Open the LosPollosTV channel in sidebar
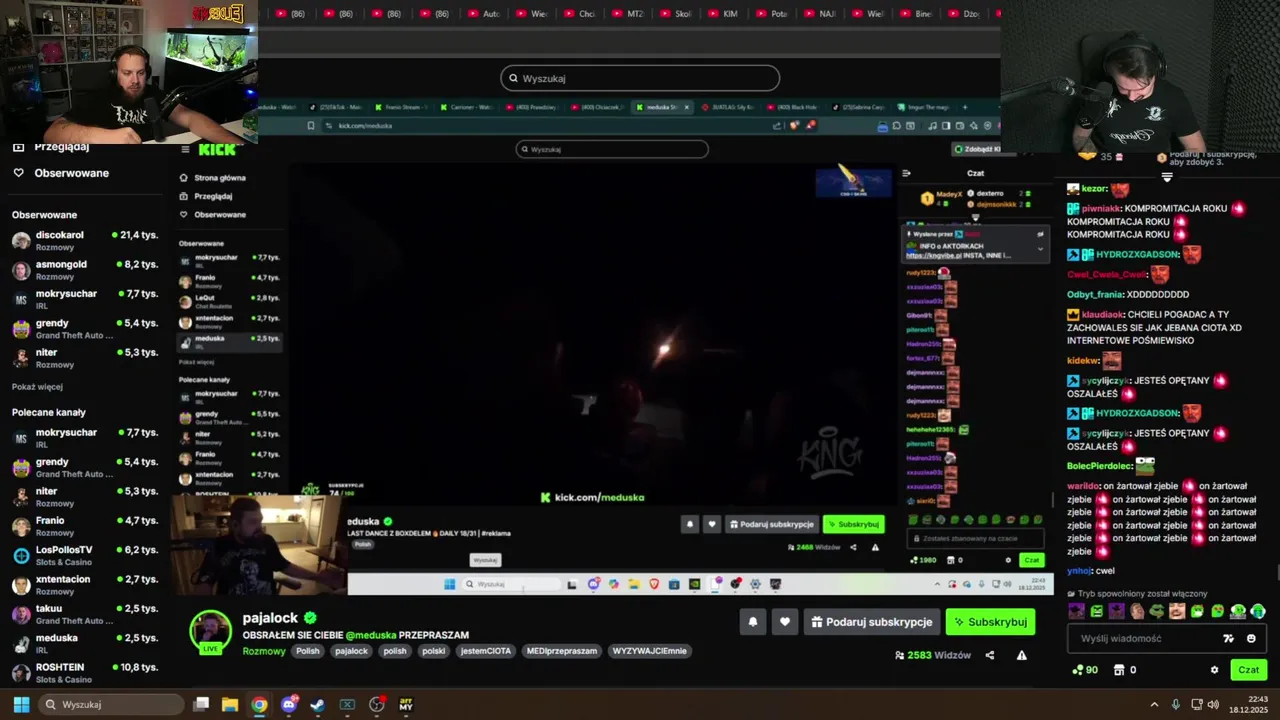 click(85, 555)
